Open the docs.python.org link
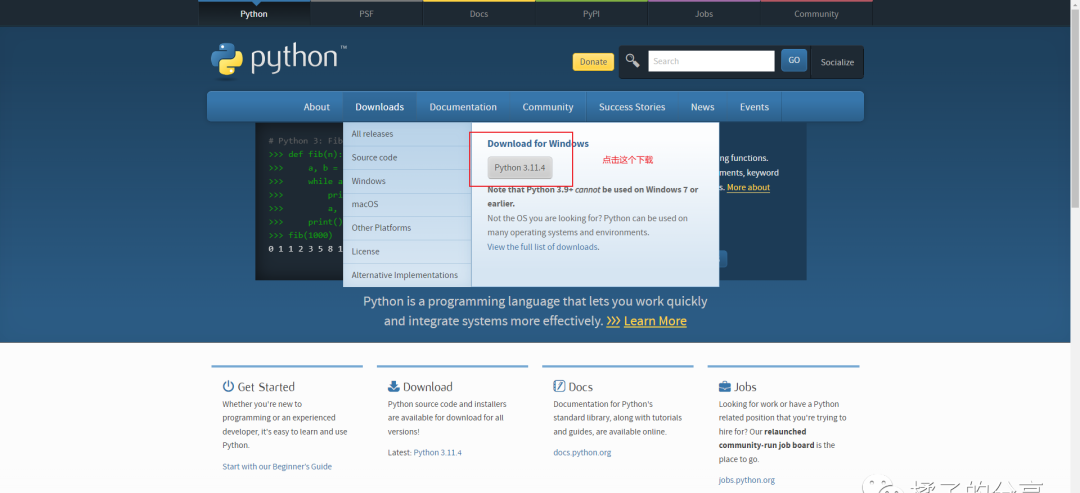Image resolution: width=1080 pixels, height=493 pixels. 582,452
